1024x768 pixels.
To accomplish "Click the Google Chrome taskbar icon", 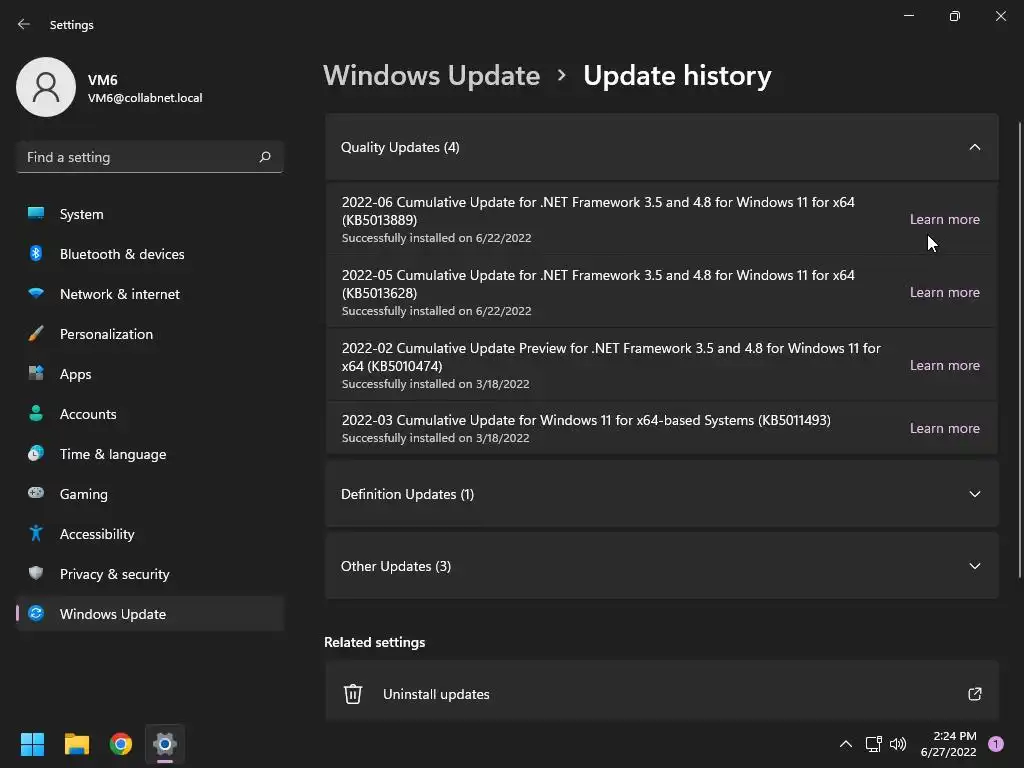I will coord(121,744).
